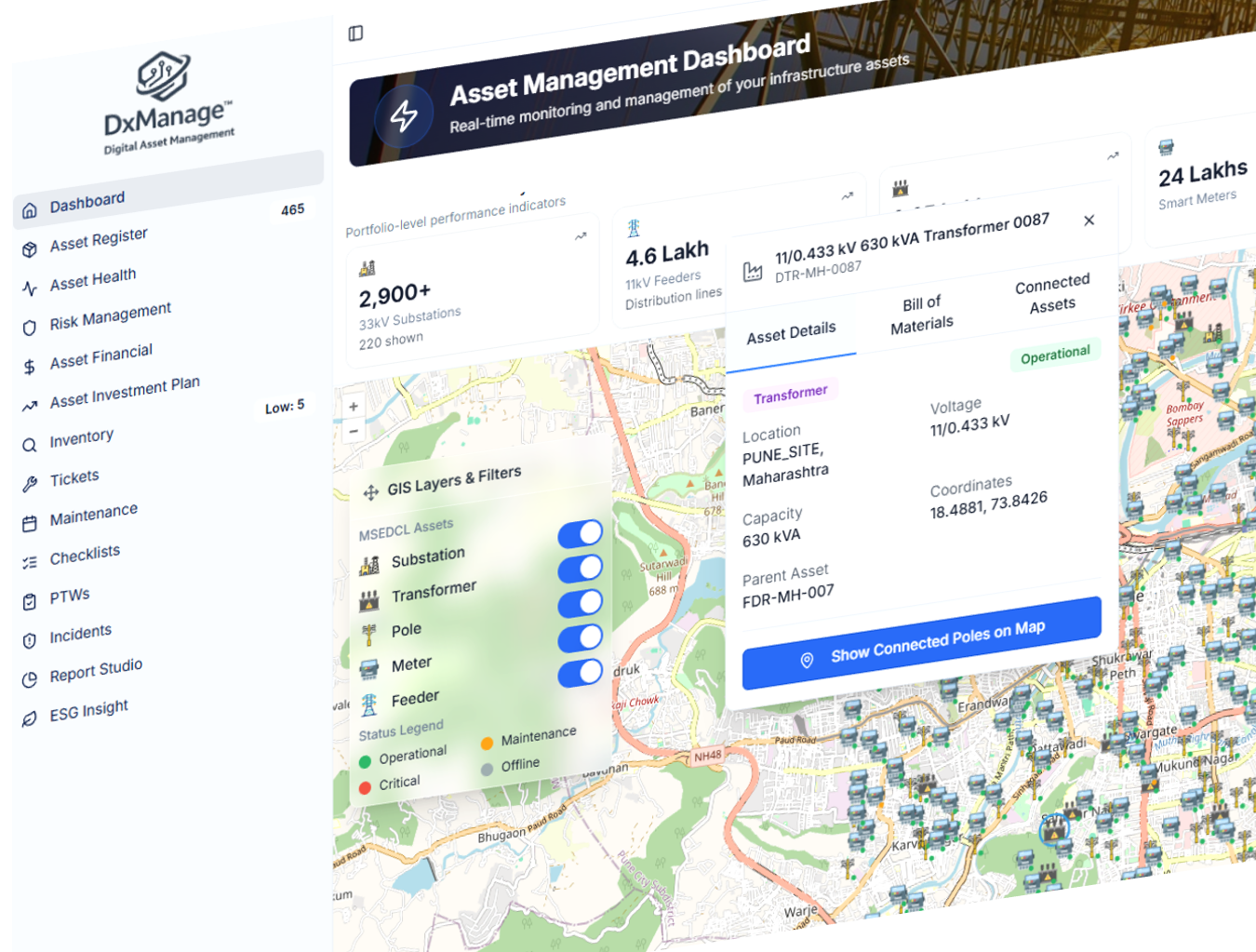Click the grey Offline legend dot
The width and height of the screenshot is (1256, 952).
(487, 770)
